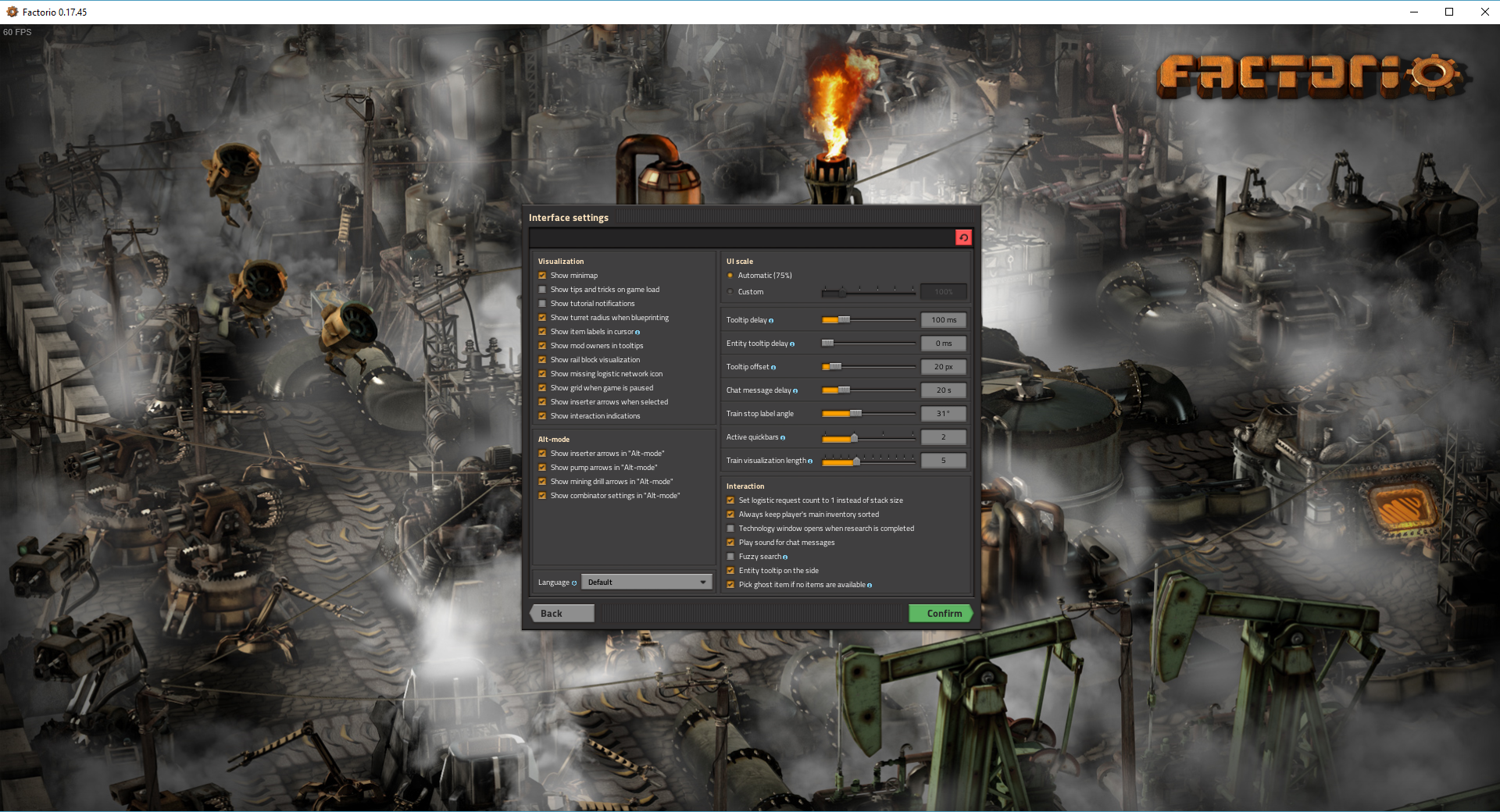1500x812 pixels.
Task: Click the Factorio gear icon in title bar
Action: (12, 12)
